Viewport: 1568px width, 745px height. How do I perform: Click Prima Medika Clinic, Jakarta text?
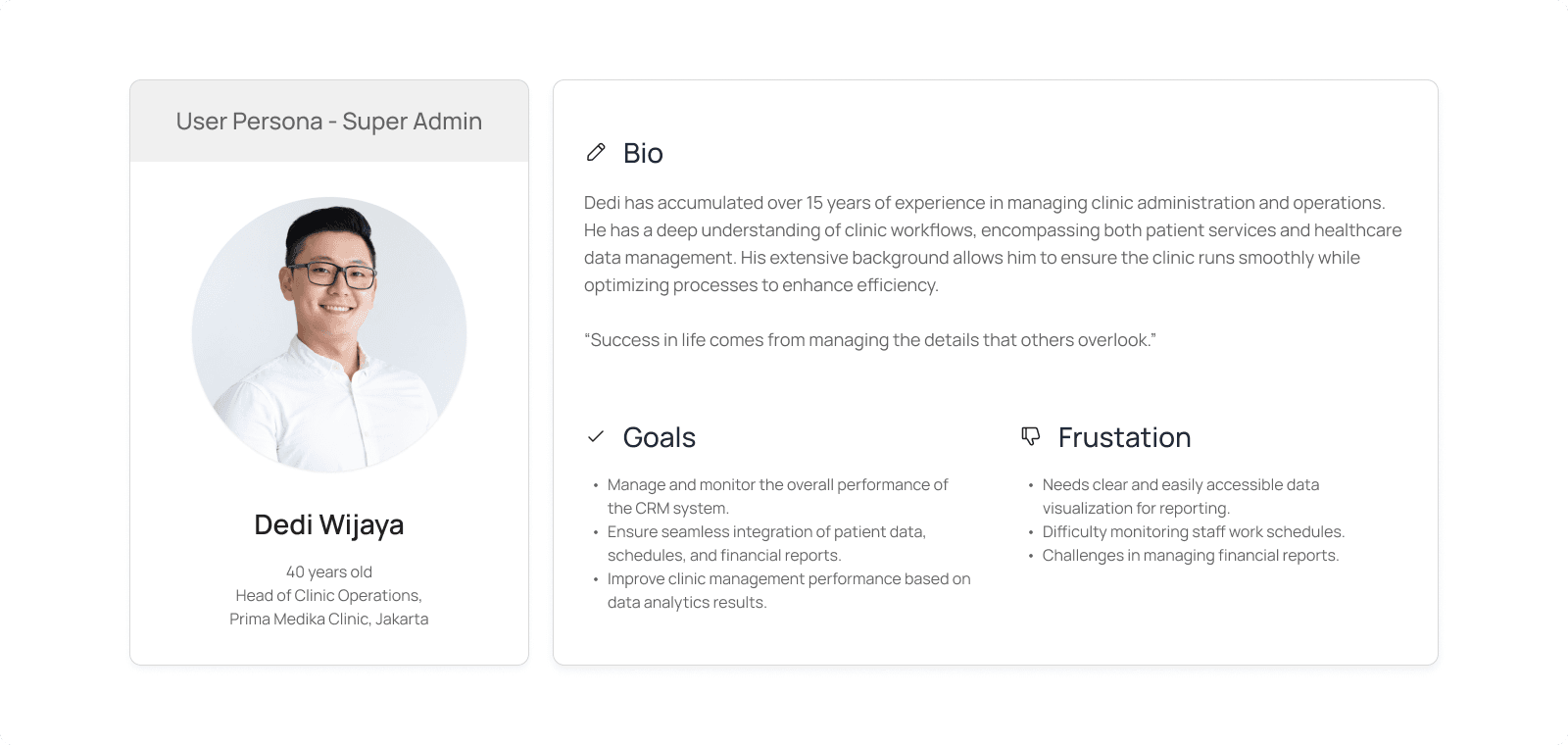(329, 619)
